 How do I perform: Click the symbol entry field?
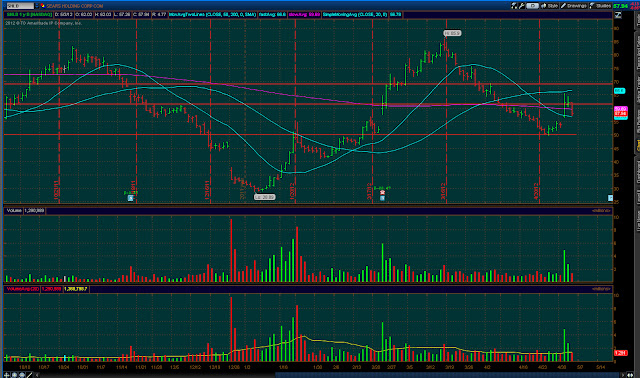[x=20, y=6]
